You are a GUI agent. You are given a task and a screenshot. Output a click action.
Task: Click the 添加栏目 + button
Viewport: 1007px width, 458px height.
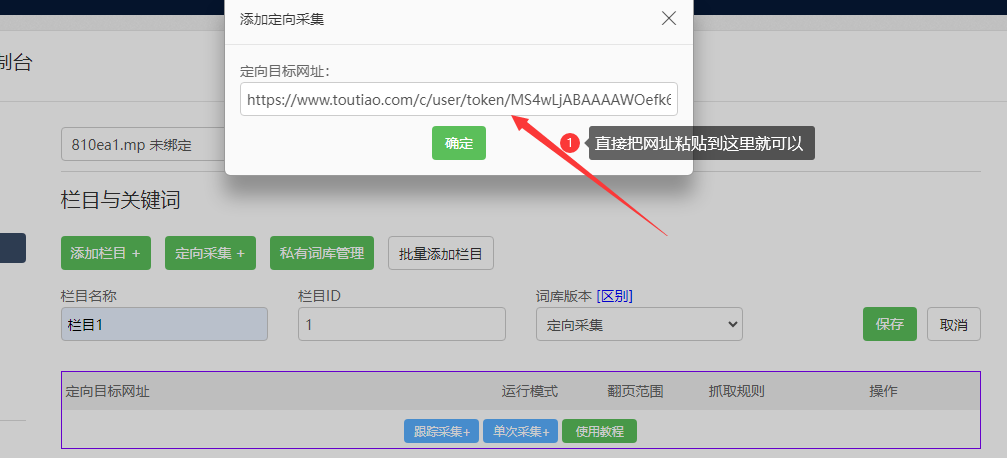point(105,253)
